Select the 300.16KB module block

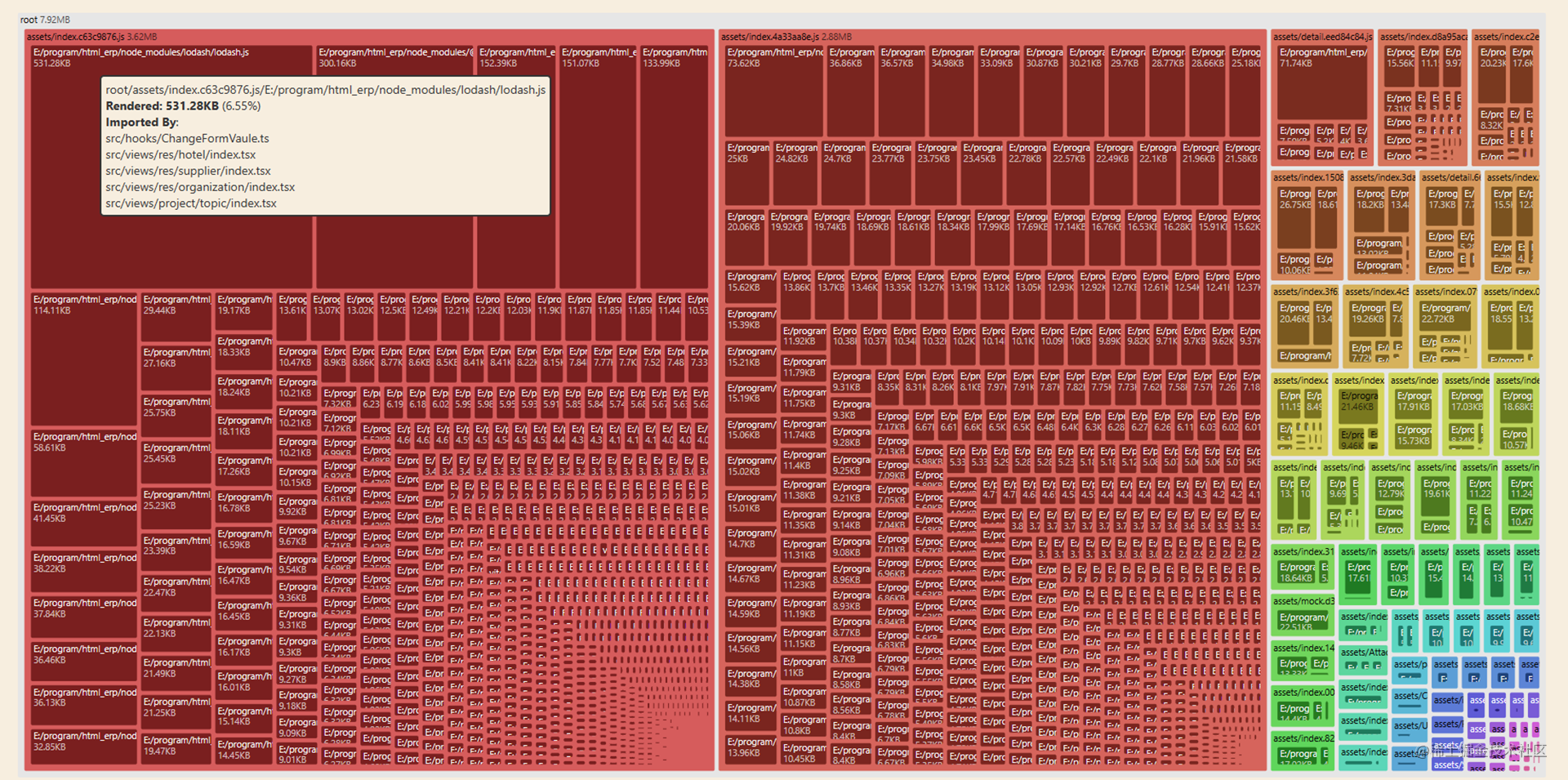click(x=394, y=167)
